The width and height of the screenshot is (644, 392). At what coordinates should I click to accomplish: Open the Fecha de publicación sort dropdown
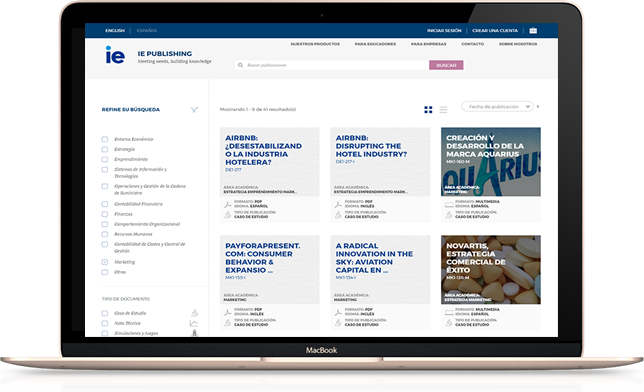coord(497,106)
